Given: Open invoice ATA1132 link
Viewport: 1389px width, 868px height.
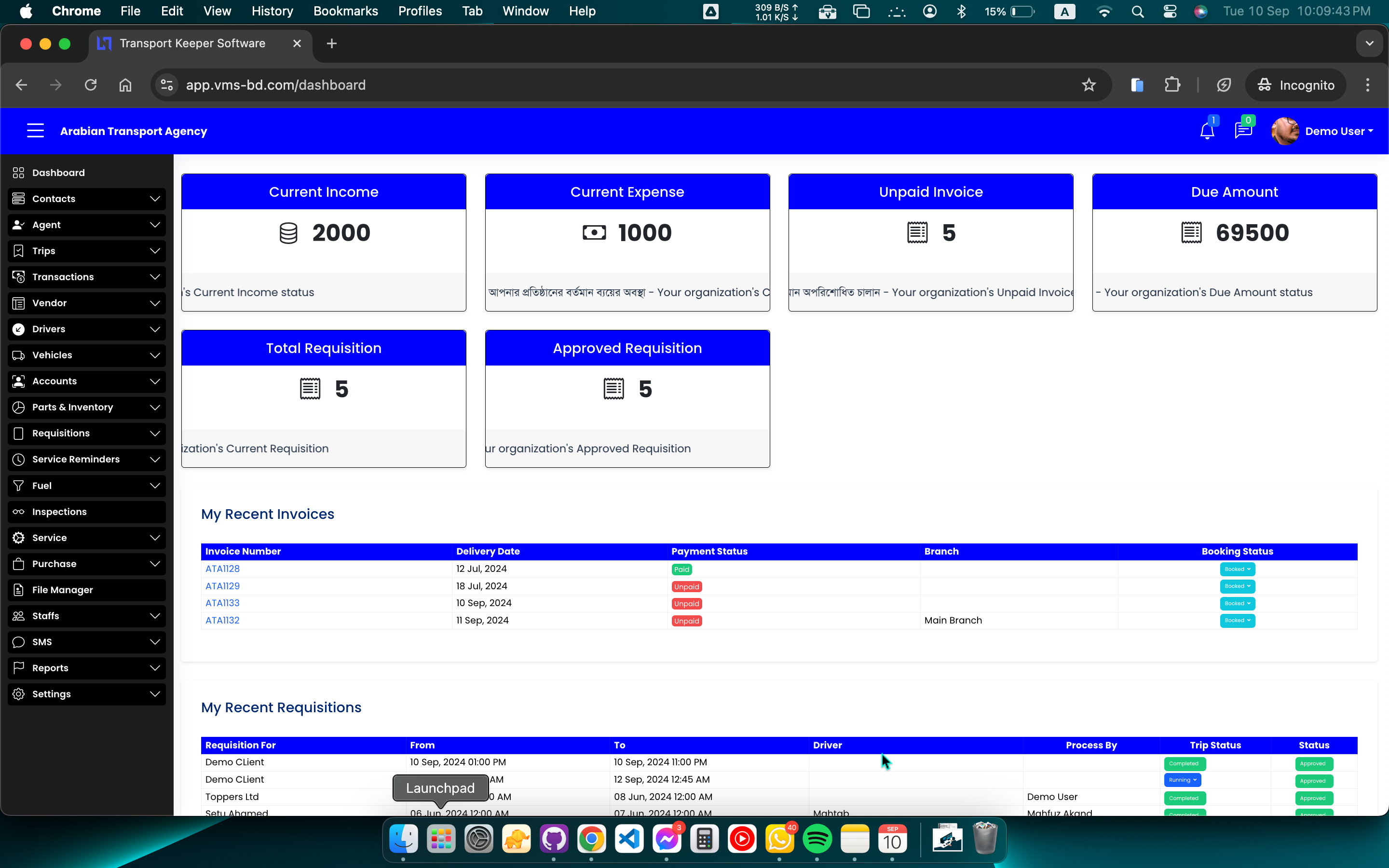Looking at the screenshot, I should click(223, 620).
